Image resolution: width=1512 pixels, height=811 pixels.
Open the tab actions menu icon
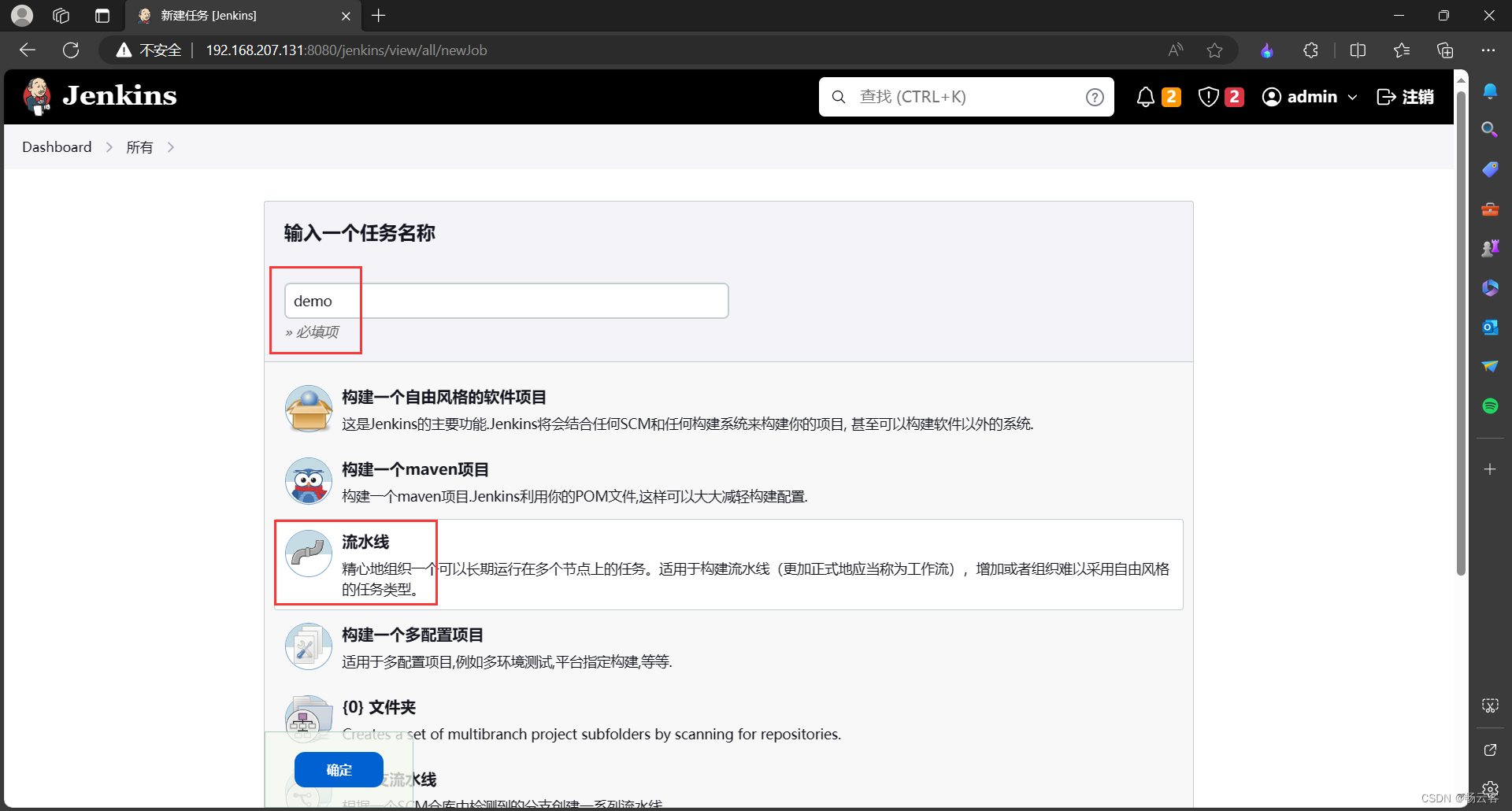[102, 16]
